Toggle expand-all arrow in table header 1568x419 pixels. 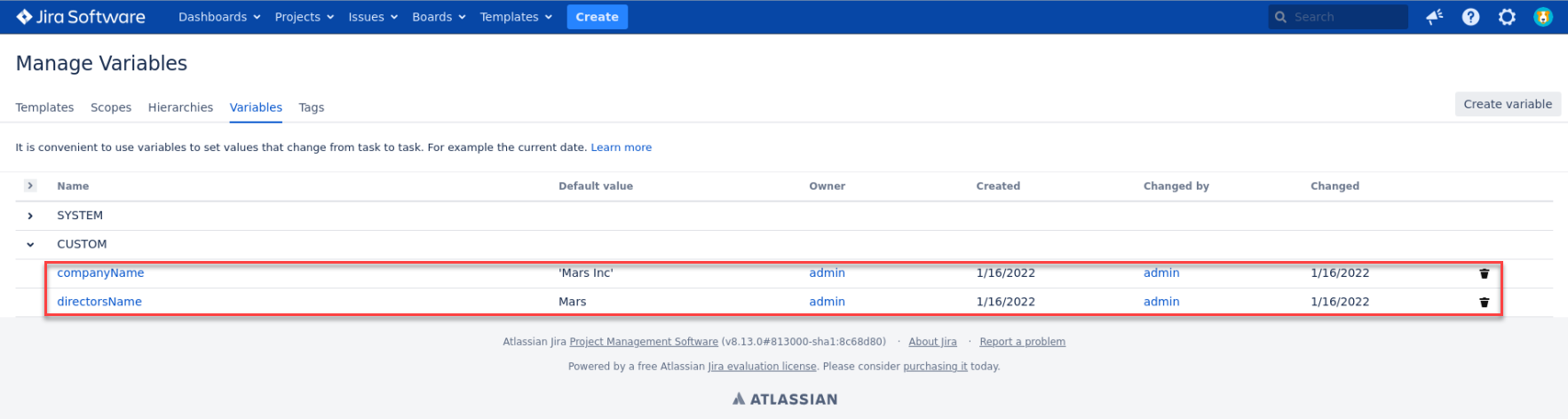click(x=30, y=186)
